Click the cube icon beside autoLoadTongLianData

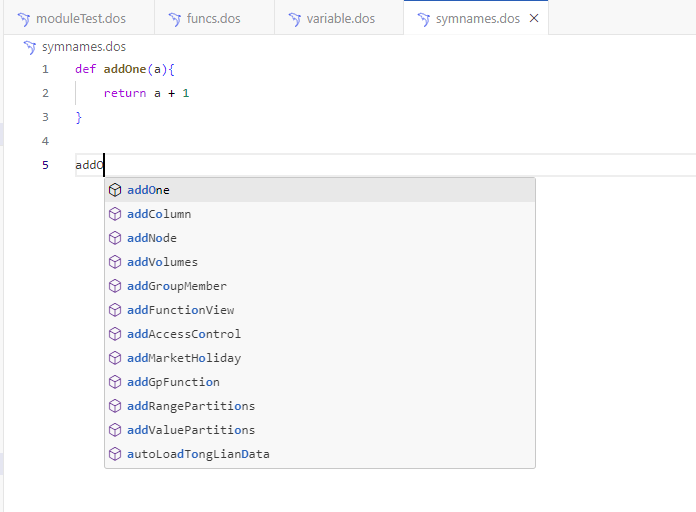[x=115, y=454]
